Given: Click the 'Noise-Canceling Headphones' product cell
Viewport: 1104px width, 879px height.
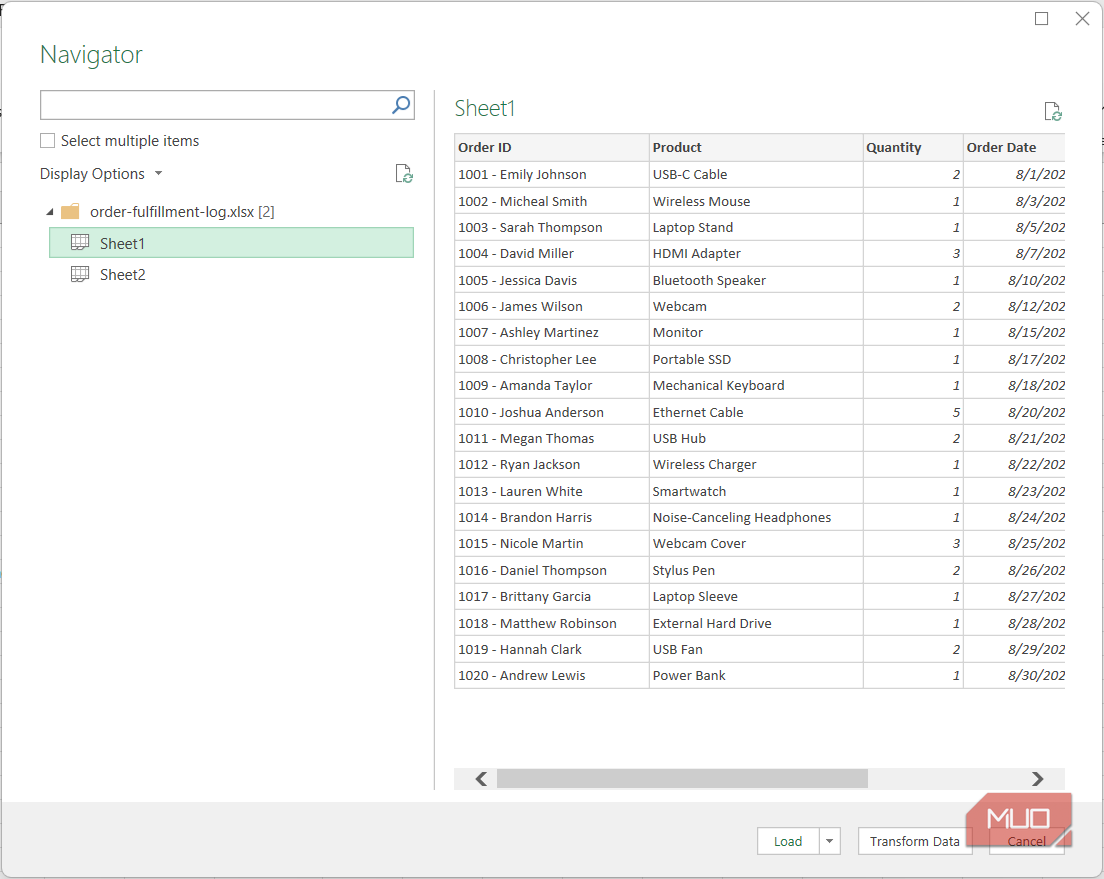Looking at the screenshot, I should 756,517.
